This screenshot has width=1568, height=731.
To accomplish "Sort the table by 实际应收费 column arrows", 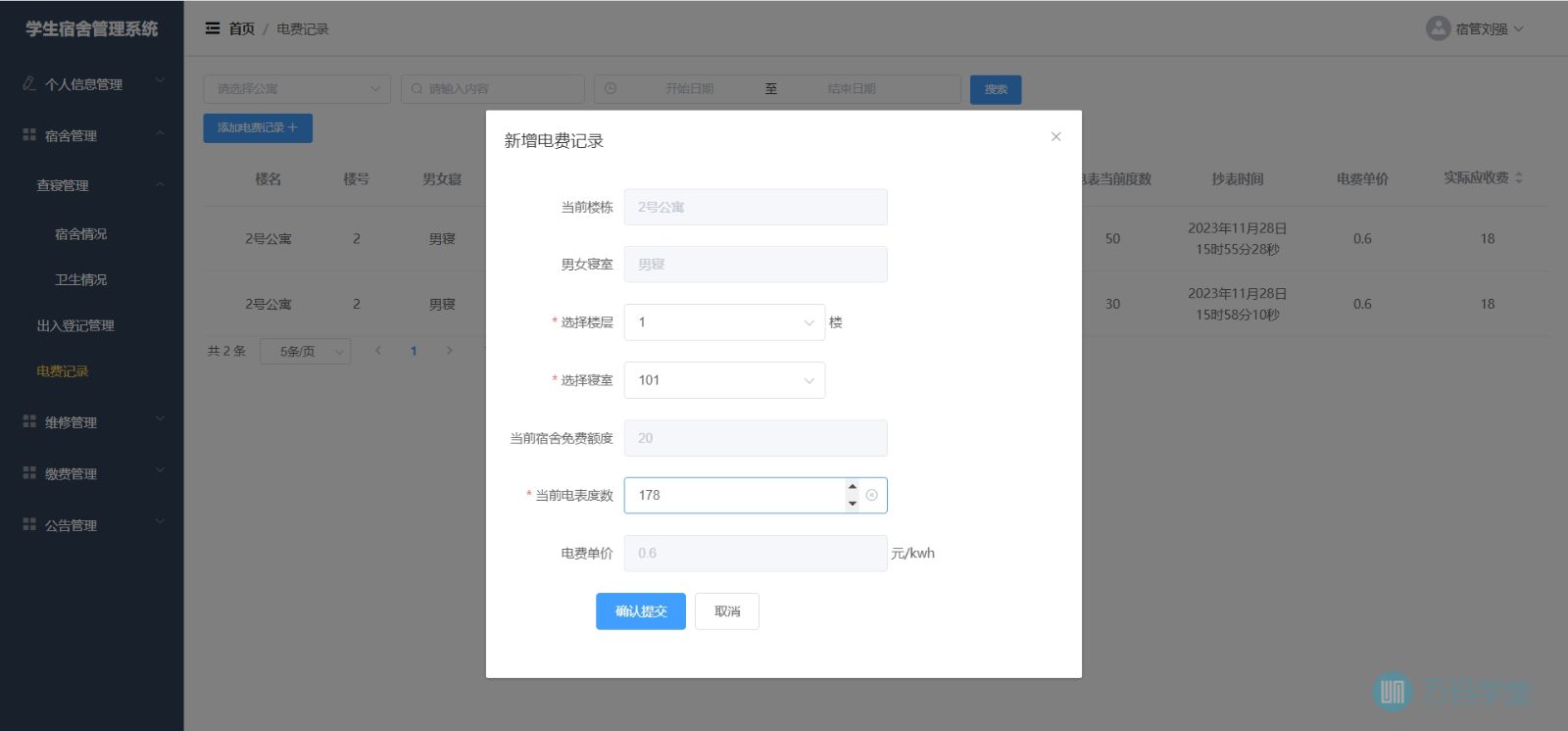I will coord(1519,177).
